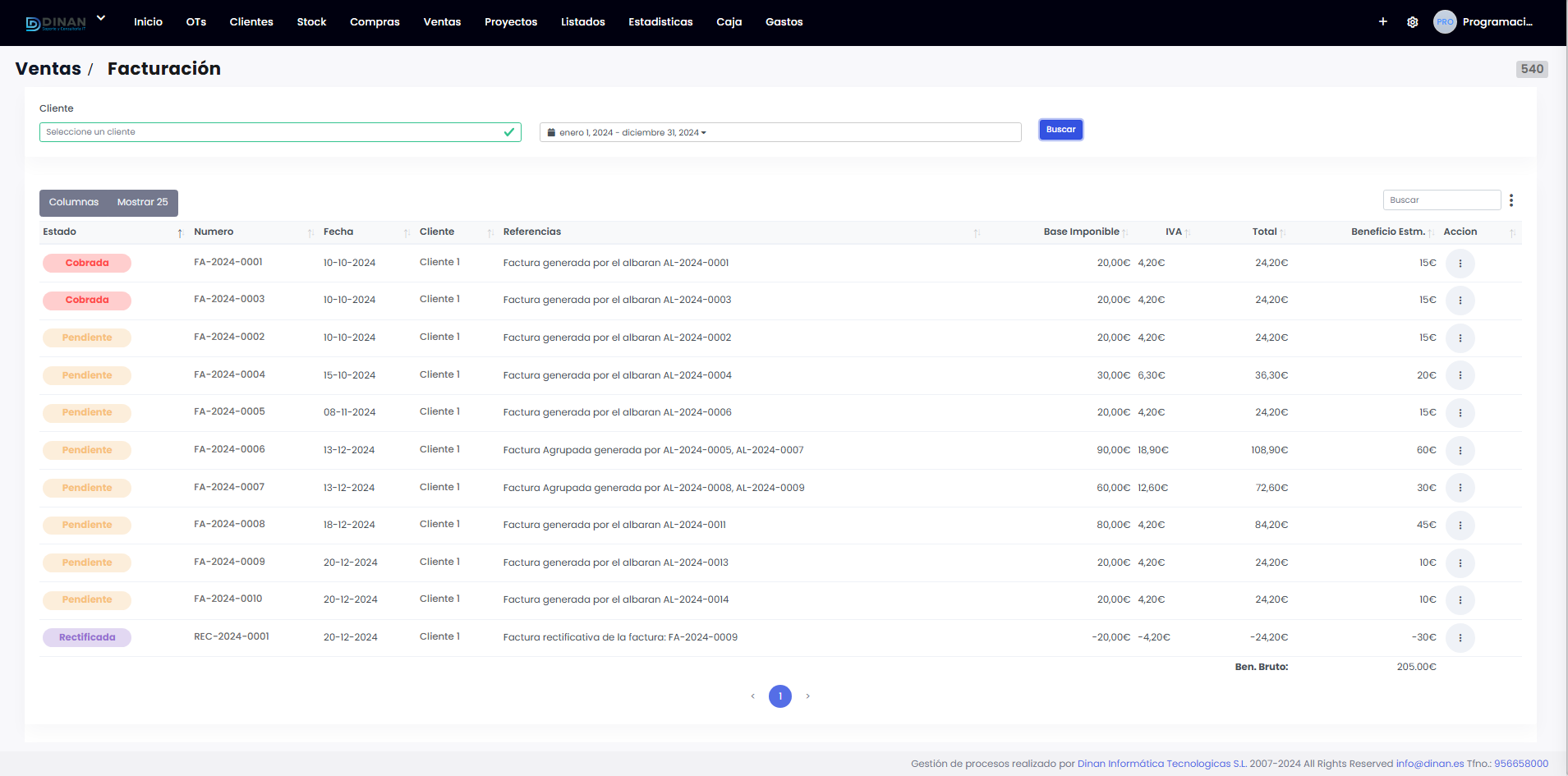Toggle sorting on the Total column
Screen dimensions: 1568x776
(1283, 233)
